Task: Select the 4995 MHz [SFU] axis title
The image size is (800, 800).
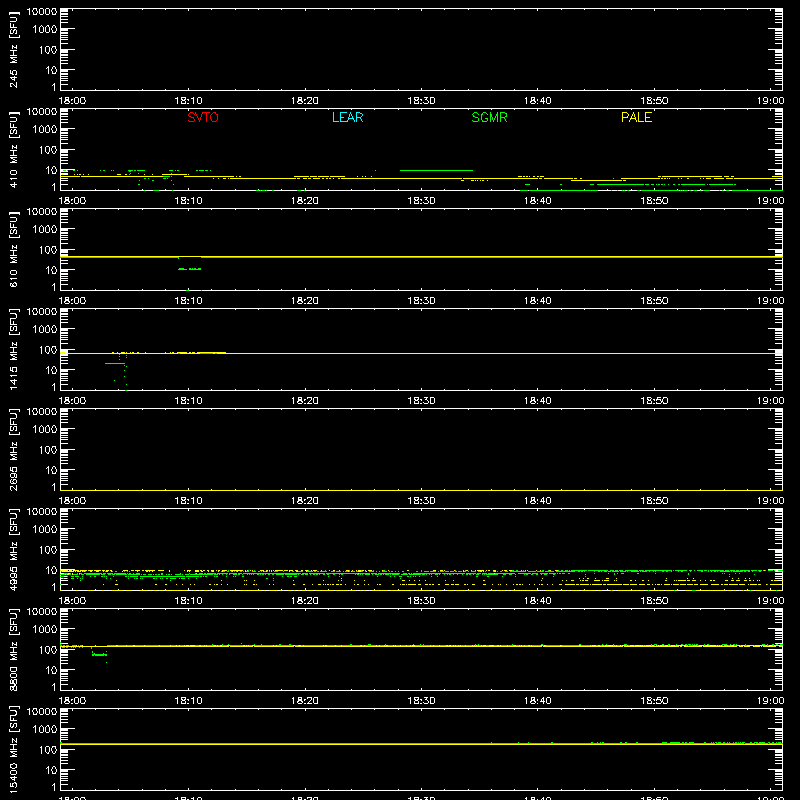Action: pos(13,549)
